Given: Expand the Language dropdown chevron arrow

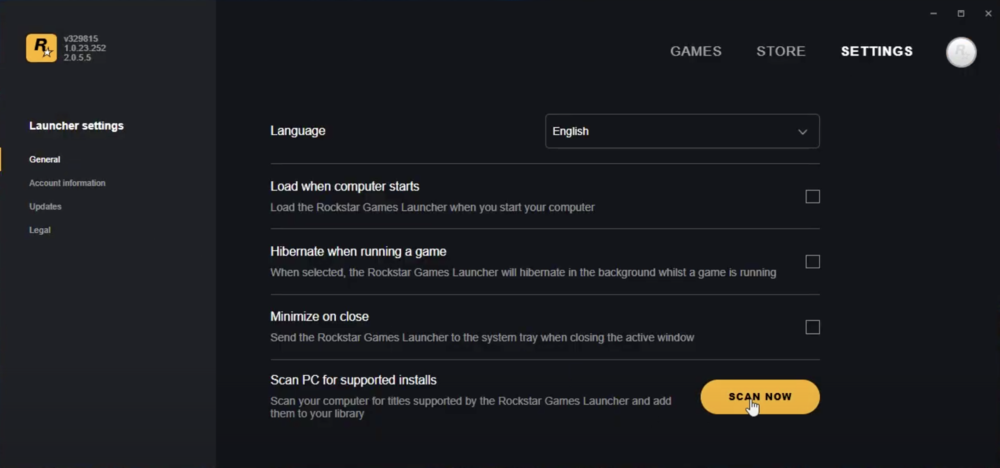Looking at the screenshot, I should [802, 132].
